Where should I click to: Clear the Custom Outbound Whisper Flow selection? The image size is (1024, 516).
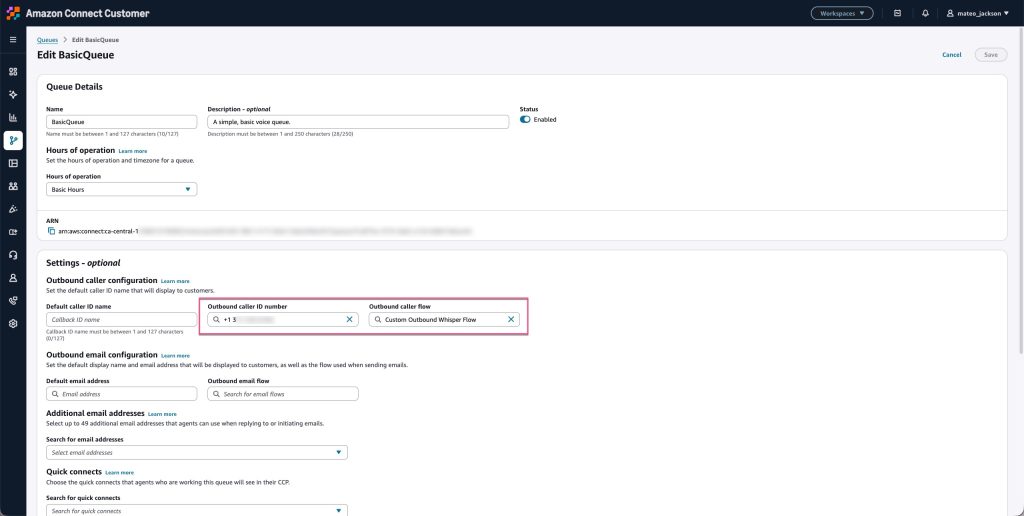[511, 319]
